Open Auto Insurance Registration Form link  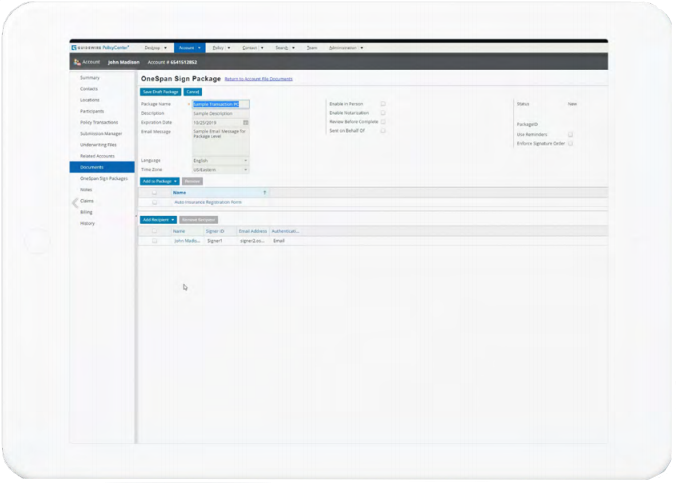[x=208, y=202]
